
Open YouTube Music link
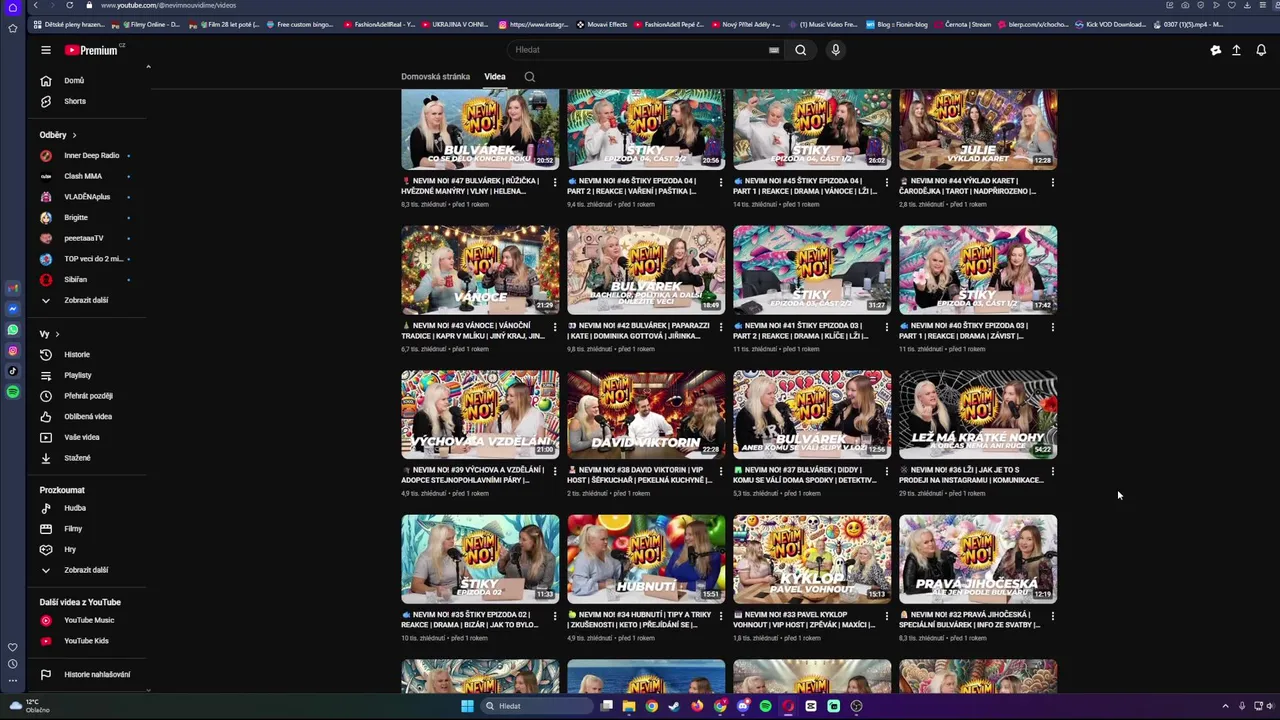point(88,620)
